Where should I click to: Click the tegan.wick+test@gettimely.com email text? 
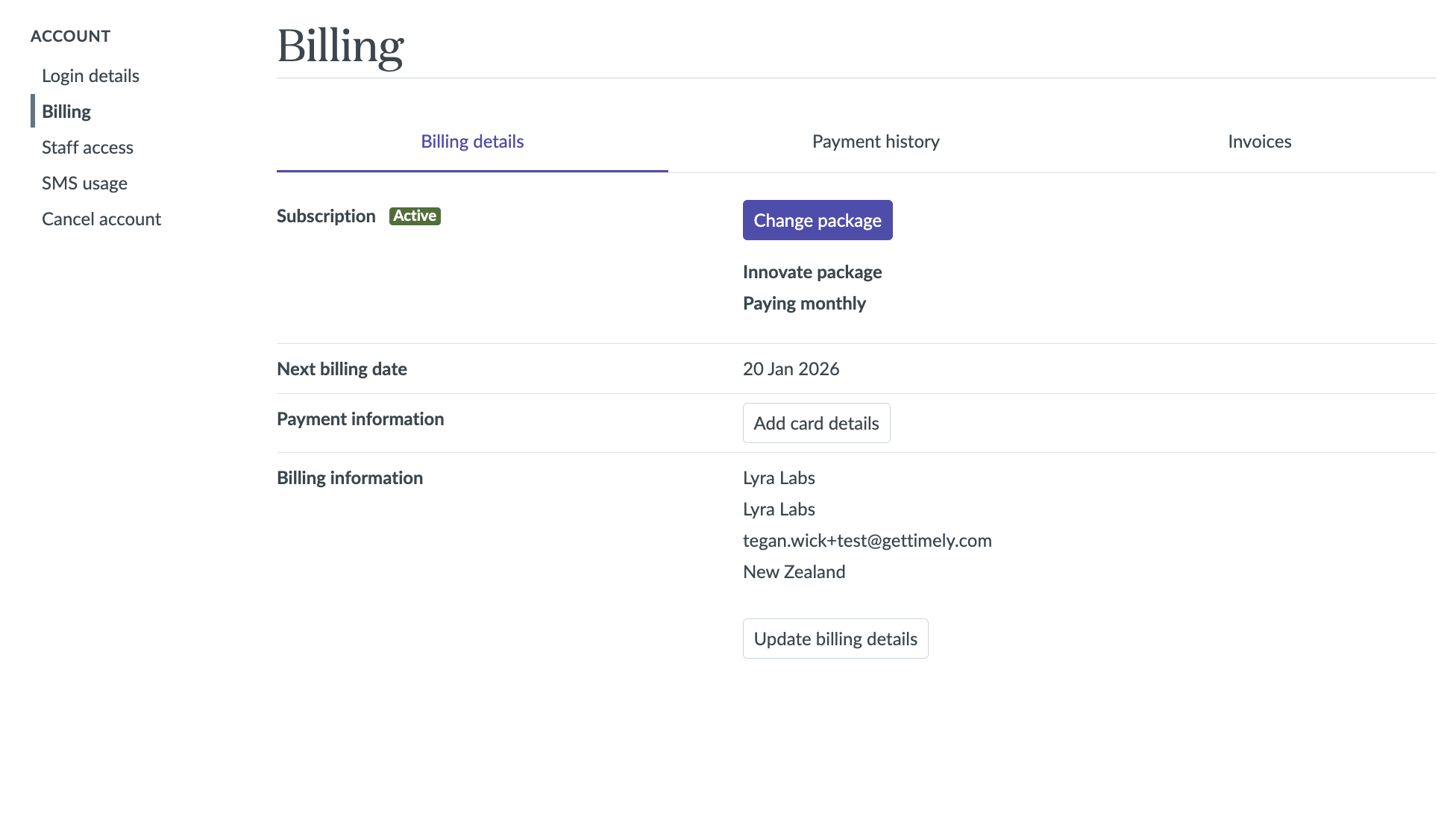(x=867, y=541)
